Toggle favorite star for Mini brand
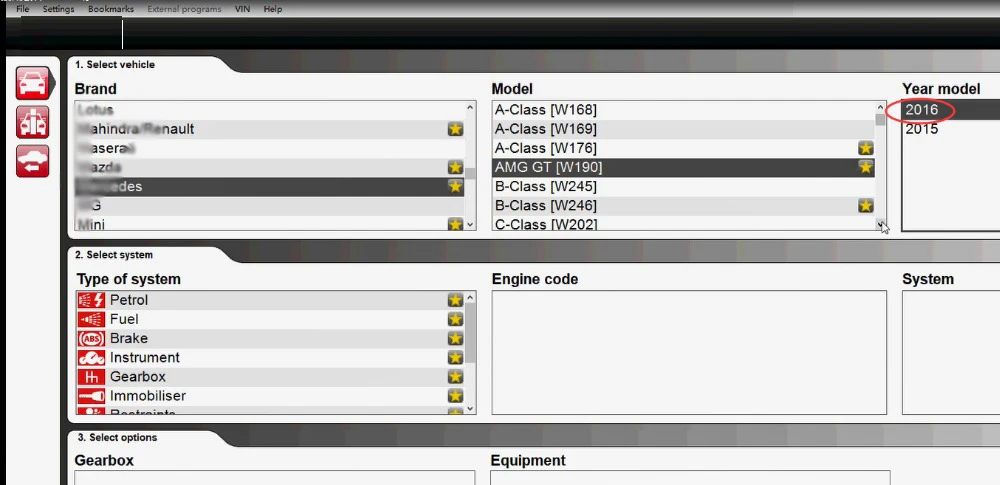The width and height of the screenshot is (1000, 485). [x=455, y=224]
